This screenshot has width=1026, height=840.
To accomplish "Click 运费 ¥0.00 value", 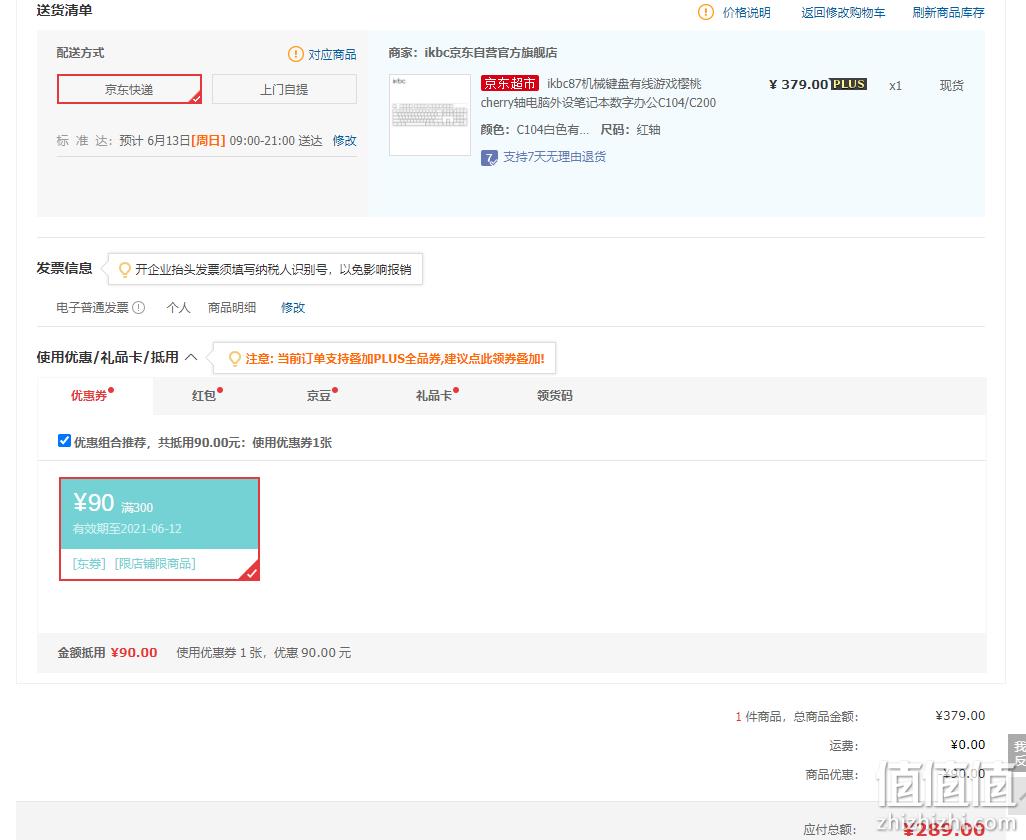I will [968, 744].
